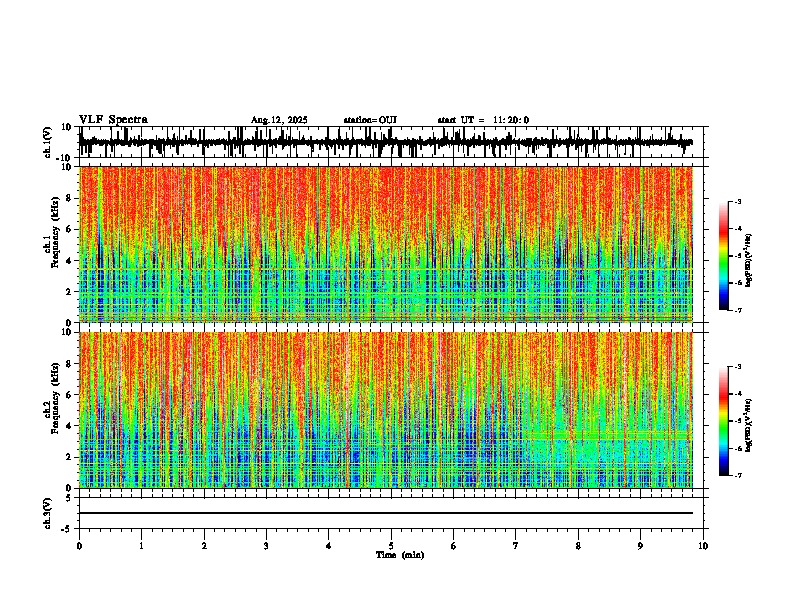792x612 pixels.
Task: Click the ch.1 "Frequency (kHz)" axis label
Action: (x=56, y=233)
